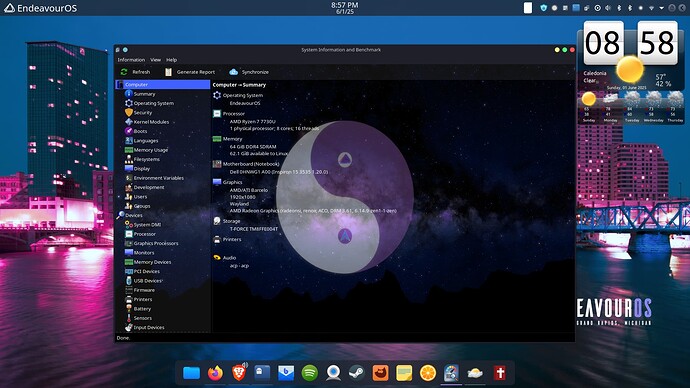Click the weather widget sun icon

(630, 69)
